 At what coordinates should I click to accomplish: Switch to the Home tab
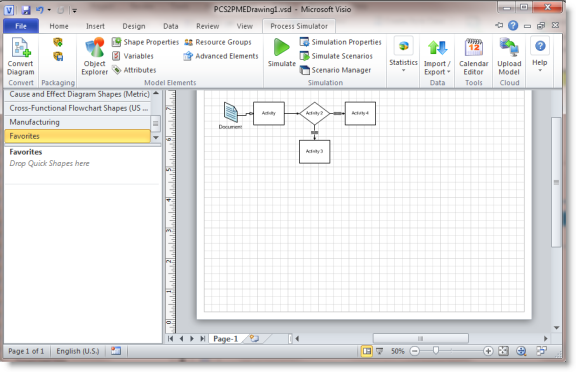click(59, 26)
